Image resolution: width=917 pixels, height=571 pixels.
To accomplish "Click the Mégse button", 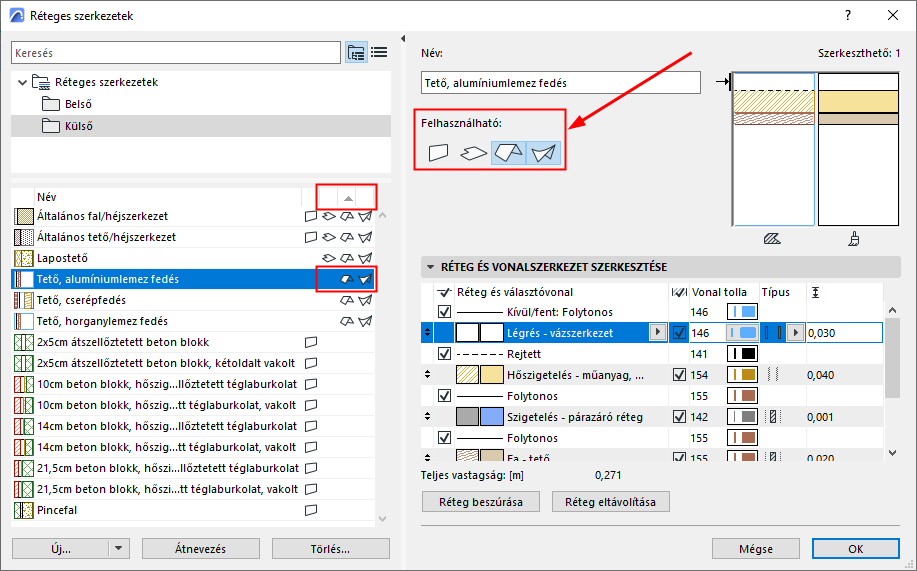I will coord(756,549).
